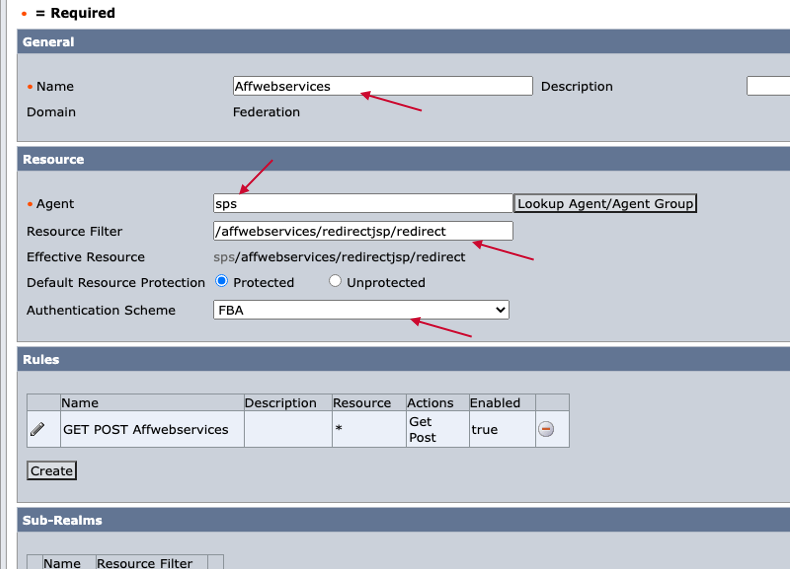Click the Sub-Realms Name column header

(x=61, y=562)
